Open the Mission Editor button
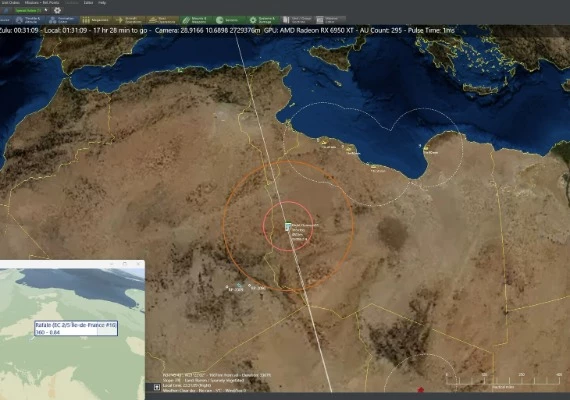 (x=330, y=20)
